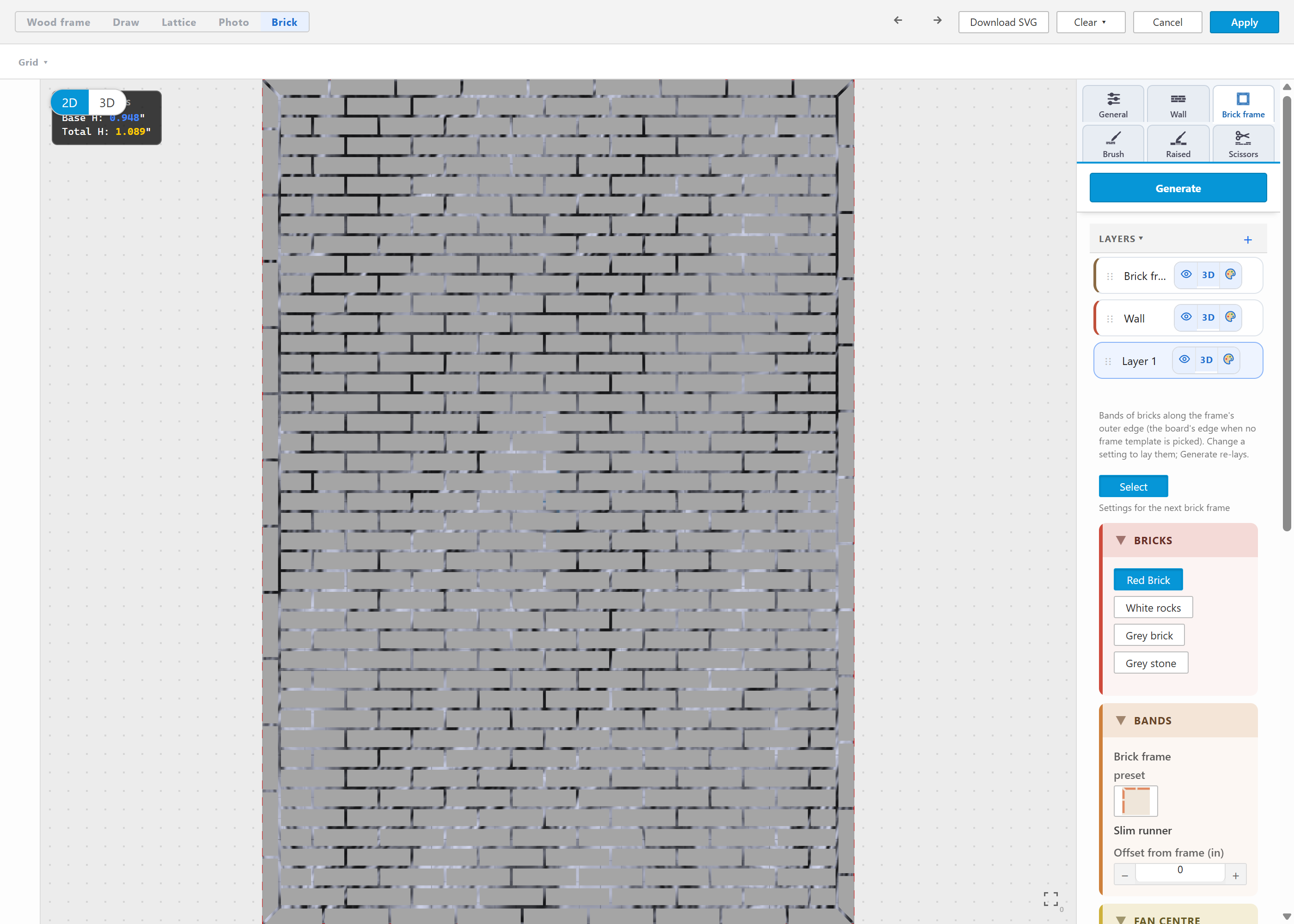Hide the Wall layer
The height and width of the screenshot is (924, 1294).
click(1186, 317)
